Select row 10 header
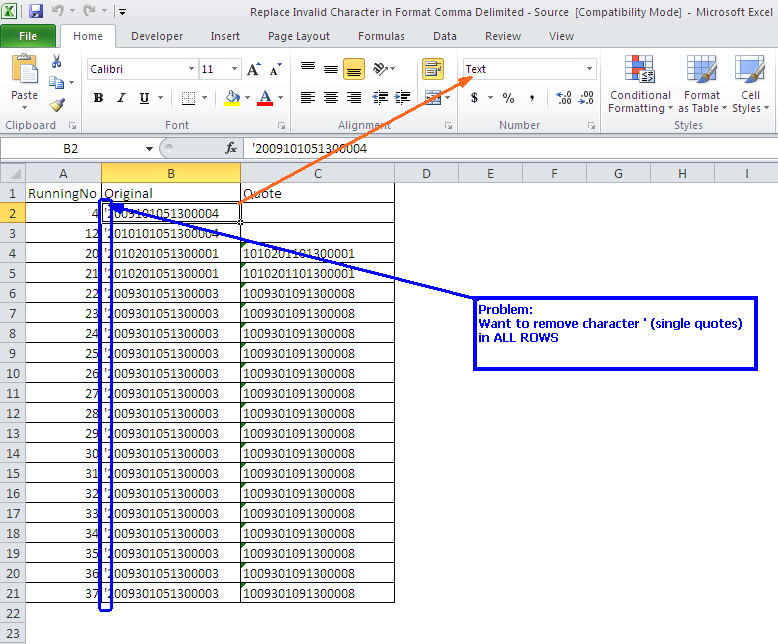Image resolution: width=778 pixels, height=644 pixels. [13, 374]
